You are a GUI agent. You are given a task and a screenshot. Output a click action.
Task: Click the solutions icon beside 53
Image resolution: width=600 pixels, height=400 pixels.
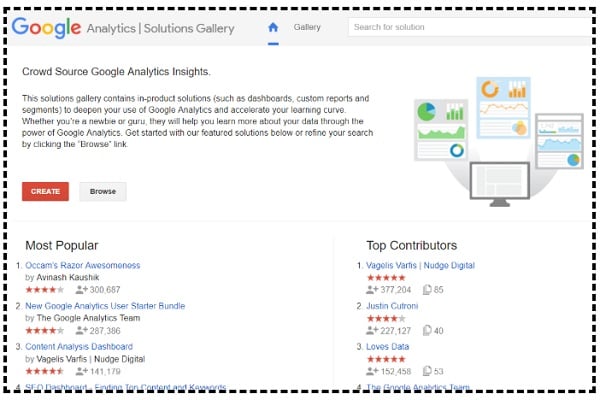(427, 371)
